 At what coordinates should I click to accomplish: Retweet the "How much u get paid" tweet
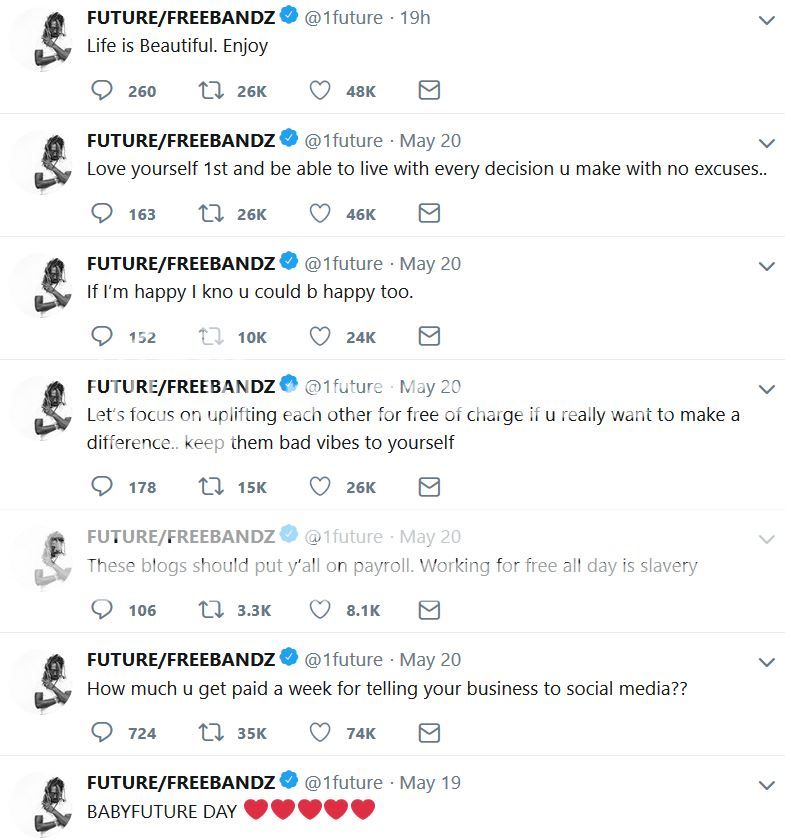[x=211, y=733]
